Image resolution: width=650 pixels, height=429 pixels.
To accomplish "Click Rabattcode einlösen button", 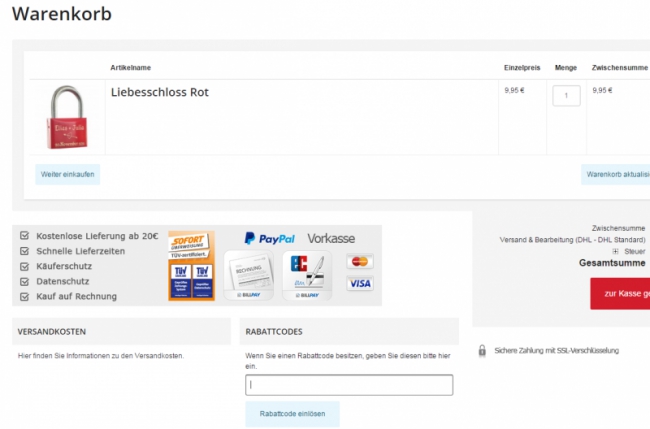I will 292,414.
